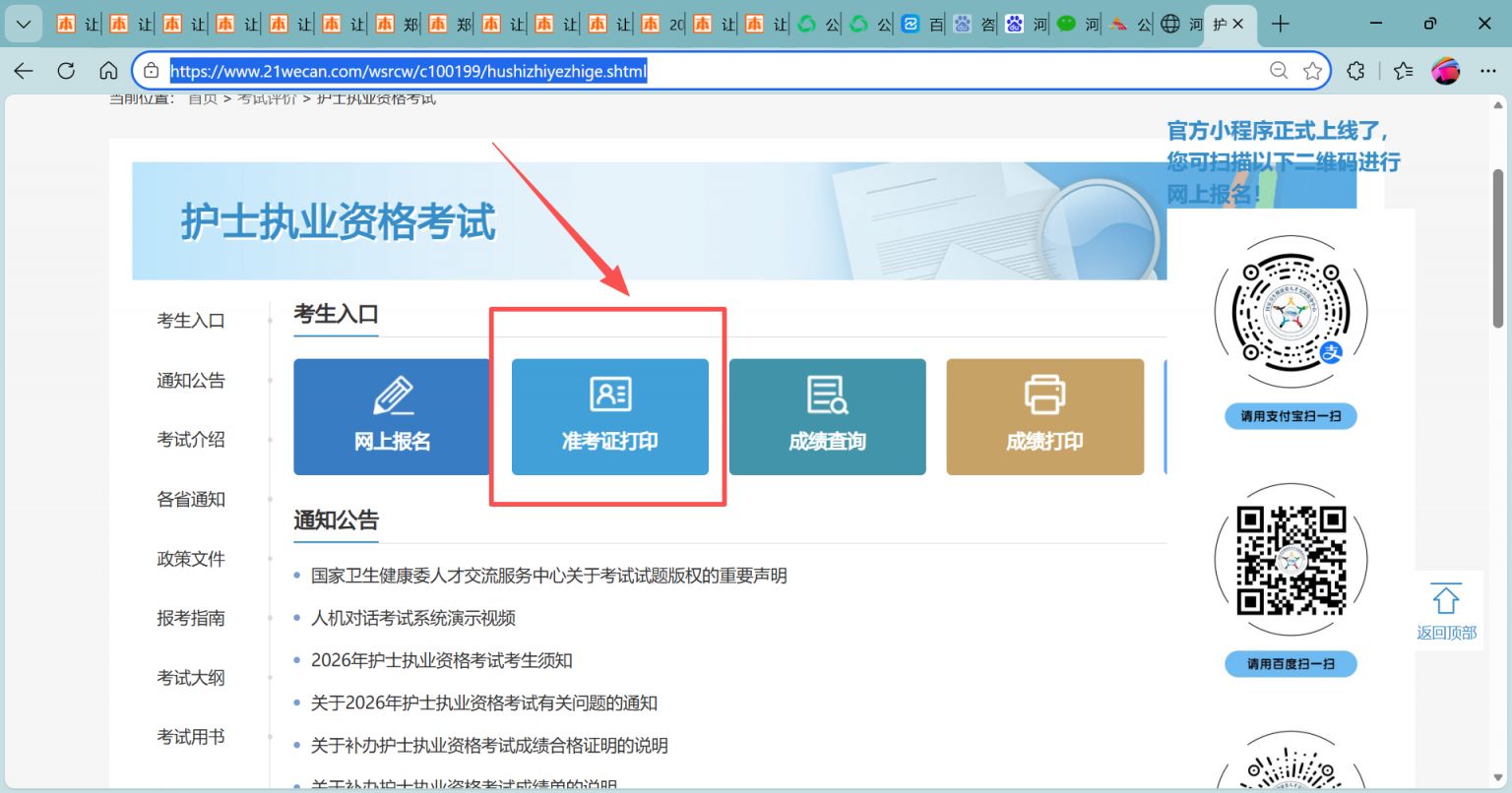Select 考试用书 in the left sidebar
The height and width of the screenshot is (793, 1512).
click(191, 737)
